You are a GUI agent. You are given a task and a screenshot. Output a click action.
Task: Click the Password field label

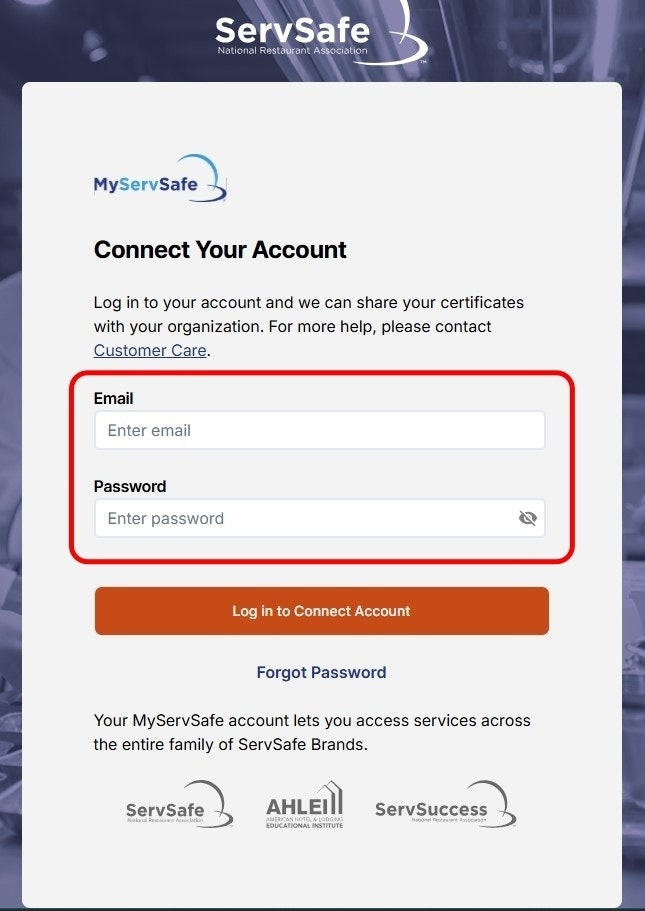point(130,486)
